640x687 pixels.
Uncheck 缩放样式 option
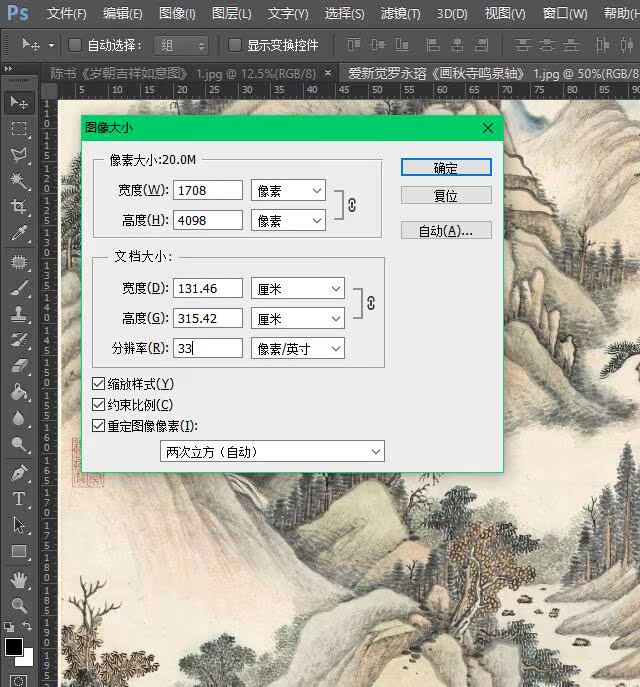tap(99, 384)
